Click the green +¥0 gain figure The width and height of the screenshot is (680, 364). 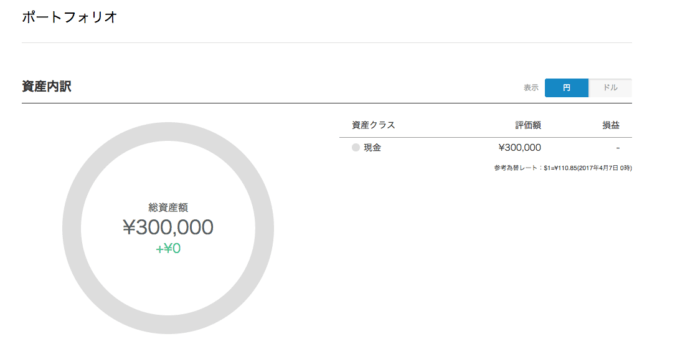pos(168,249)
